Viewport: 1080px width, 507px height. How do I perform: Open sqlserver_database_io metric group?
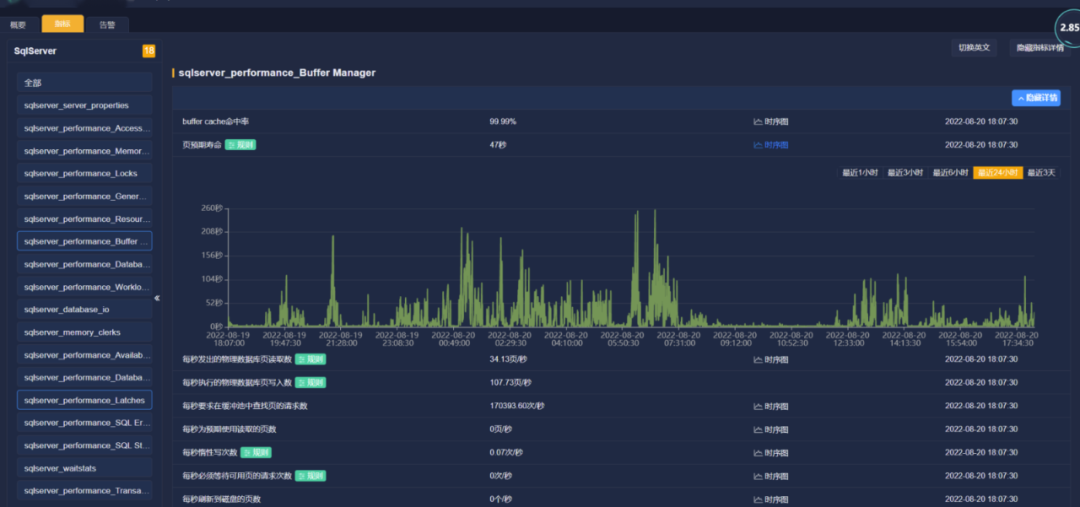click(85, 309)
